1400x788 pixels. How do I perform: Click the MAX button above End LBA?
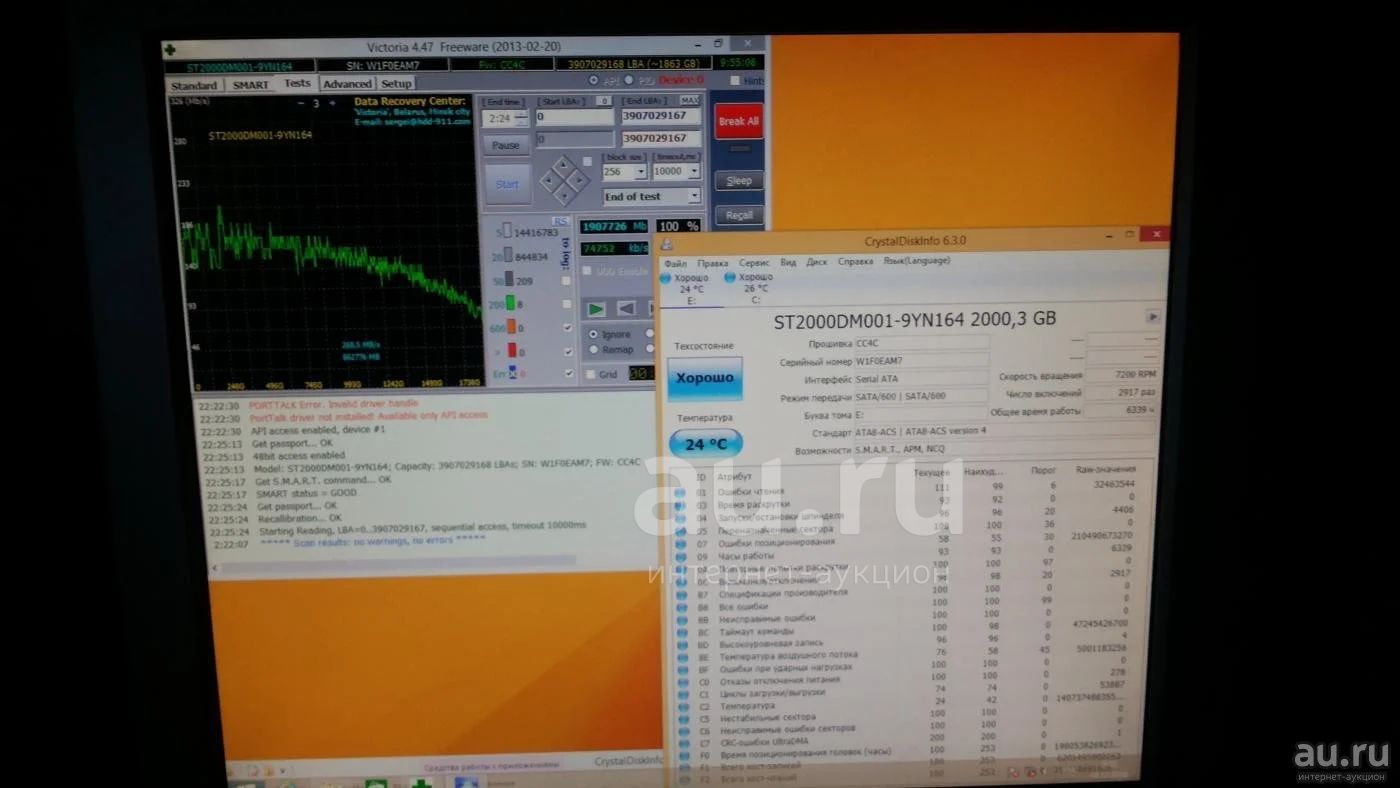pyautogui.click(x=690, y=100)
